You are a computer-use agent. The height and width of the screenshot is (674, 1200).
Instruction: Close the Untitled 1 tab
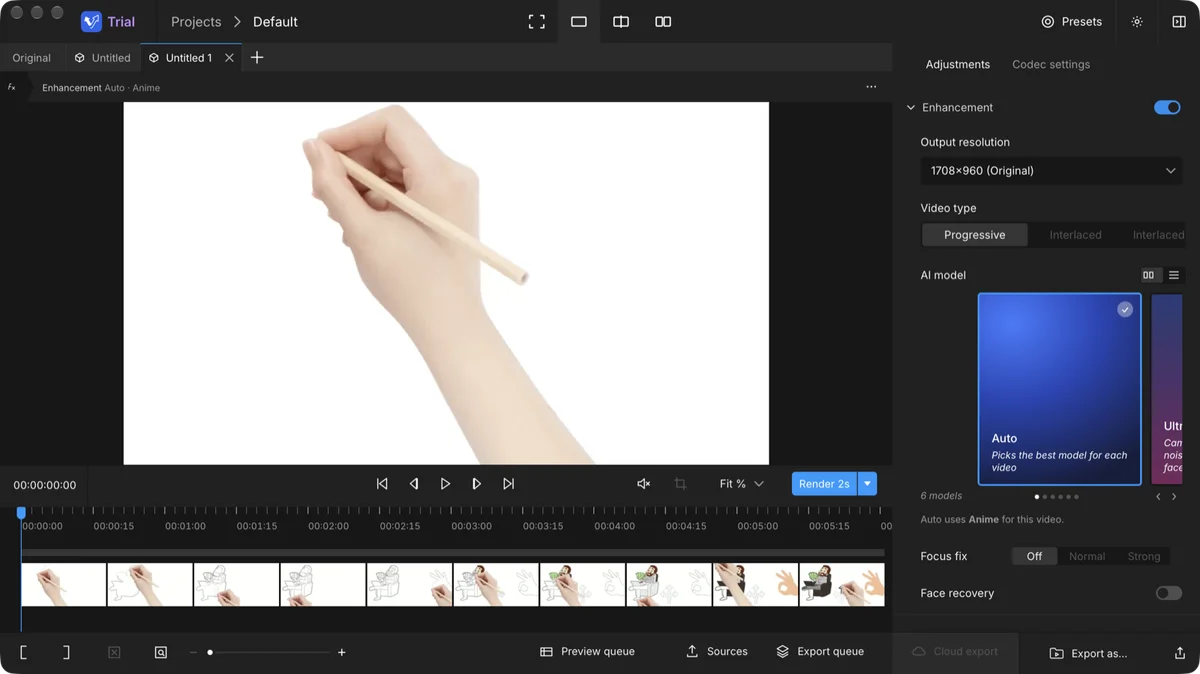pyautogui.click(x=229, y=58)
